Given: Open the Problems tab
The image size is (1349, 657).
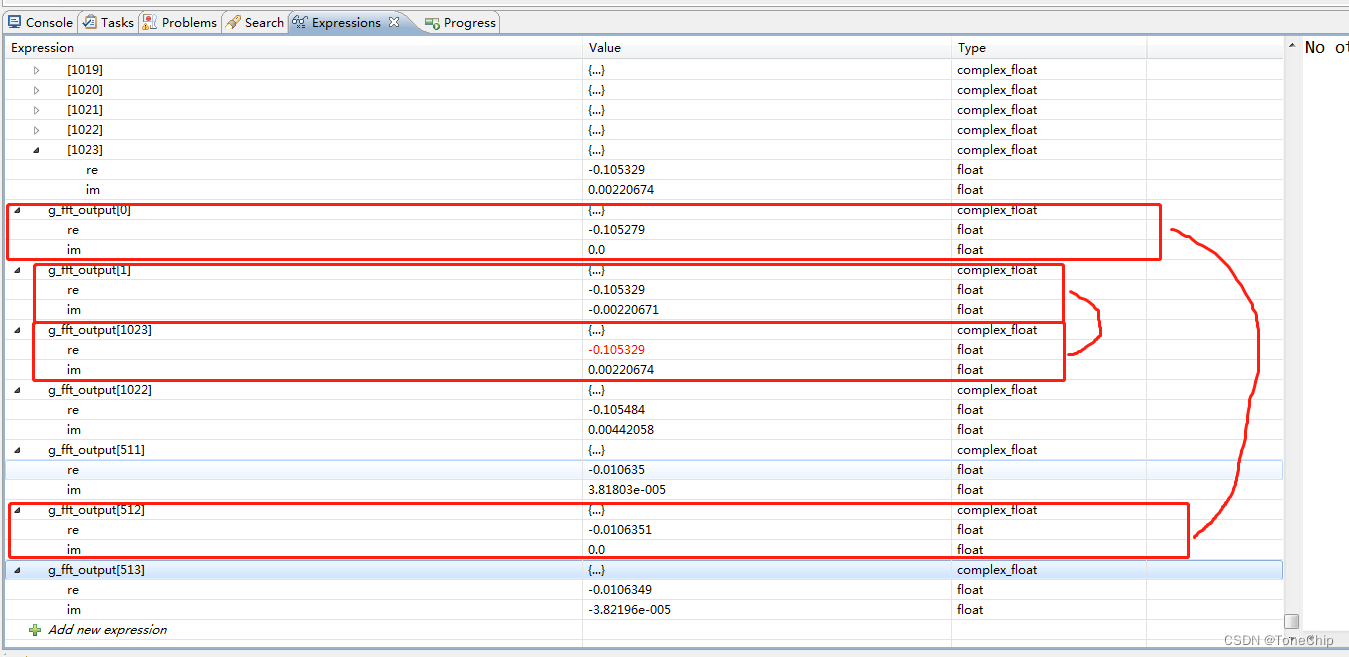Looking at the screenshot, I should pyautogui.click(x=180, y=22).
